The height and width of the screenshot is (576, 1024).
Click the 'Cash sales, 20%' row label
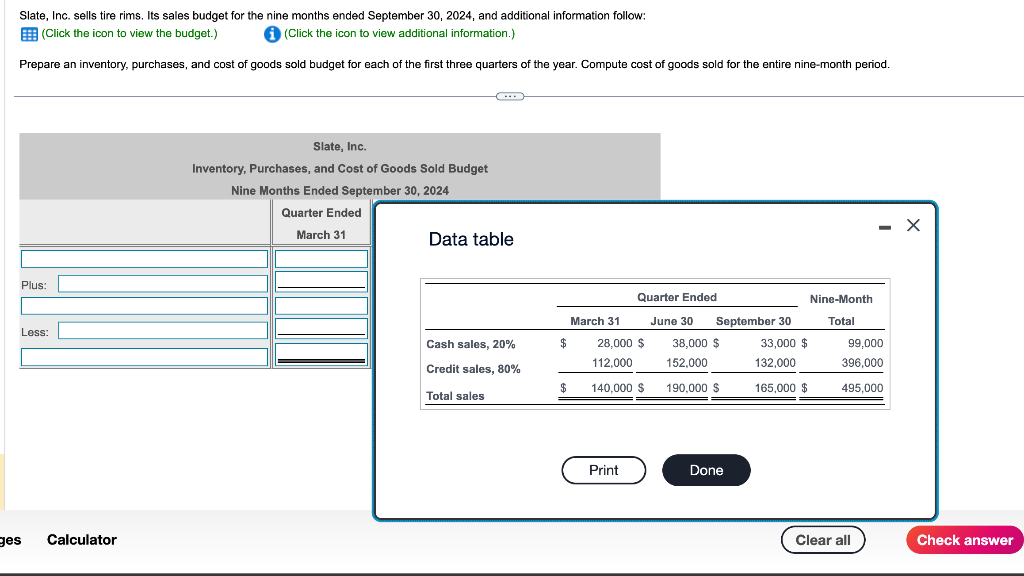(470, 344)
